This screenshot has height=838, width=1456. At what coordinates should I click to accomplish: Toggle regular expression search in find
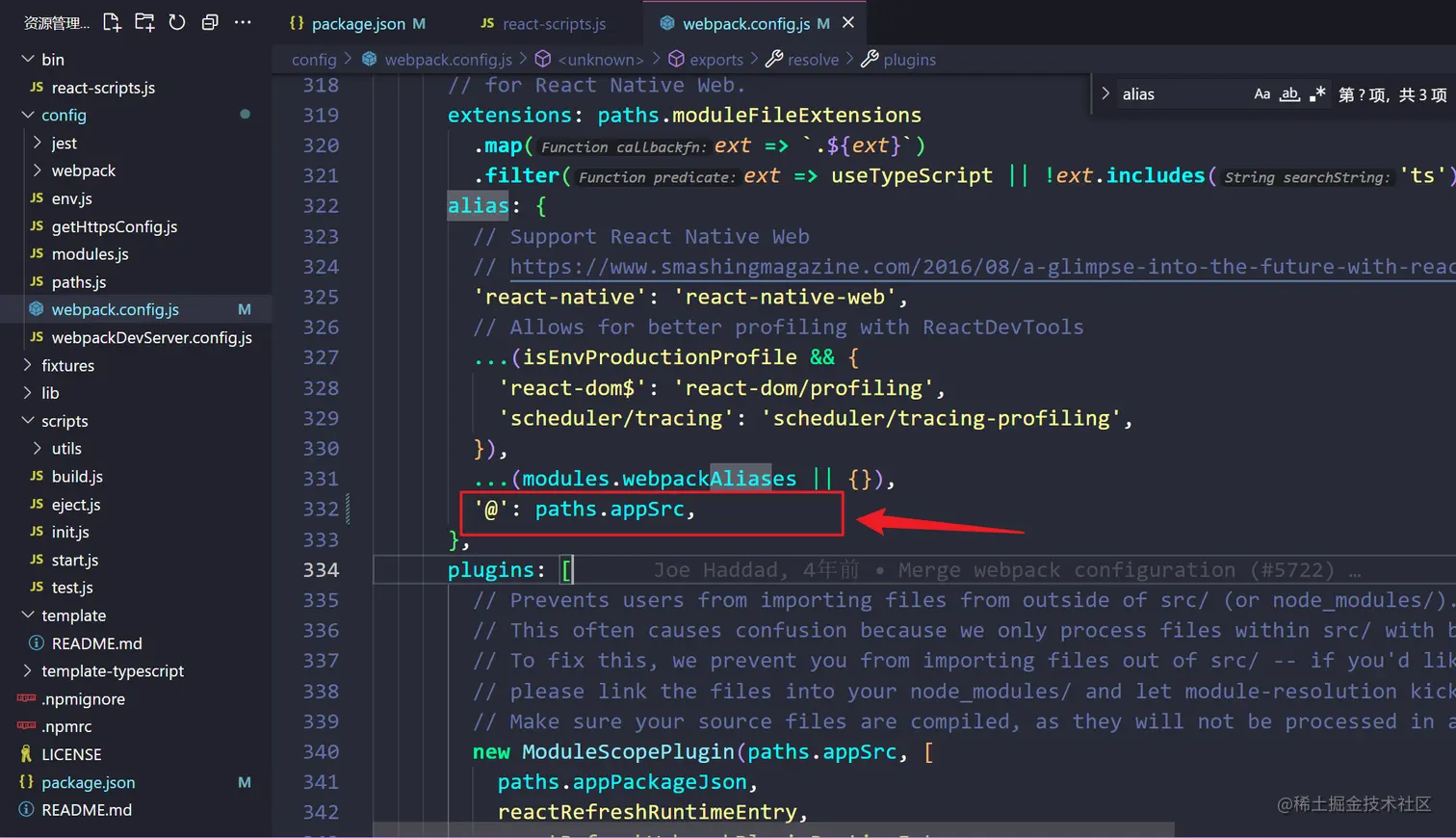(x=1317, y=94)
